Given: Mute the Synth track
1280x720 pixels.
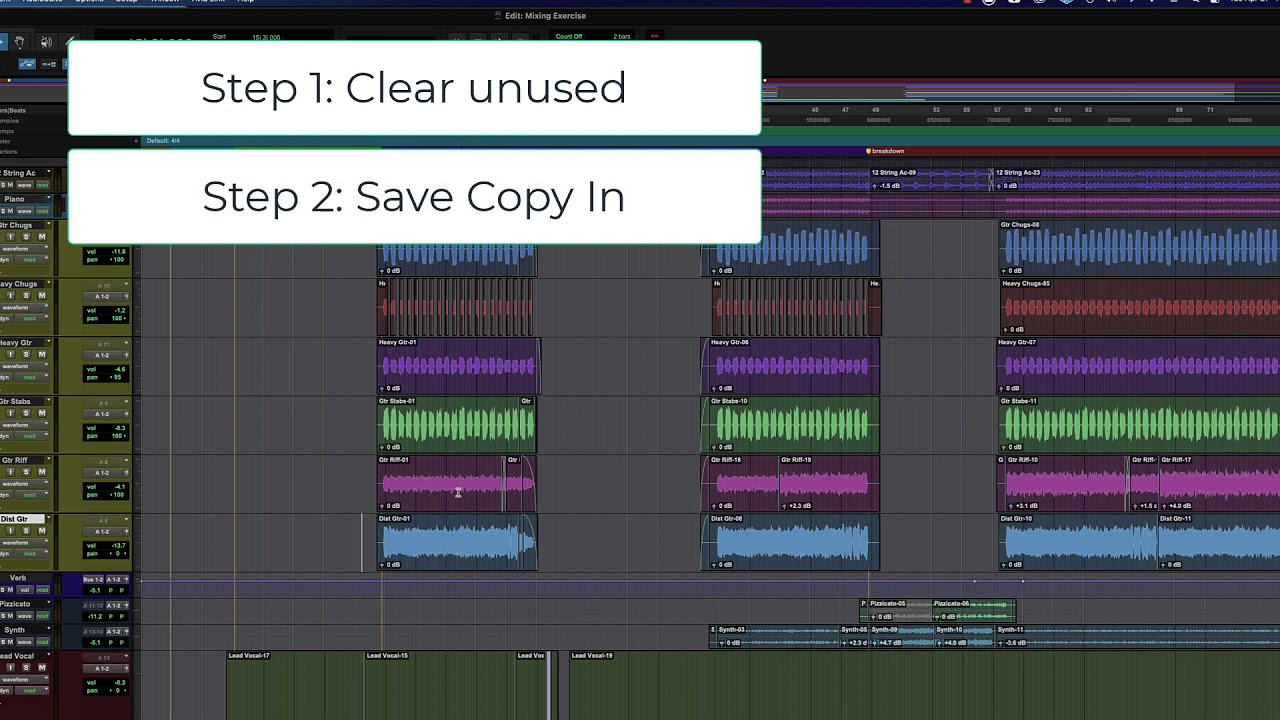Looking at the screenshot, I should click(10, 642).
